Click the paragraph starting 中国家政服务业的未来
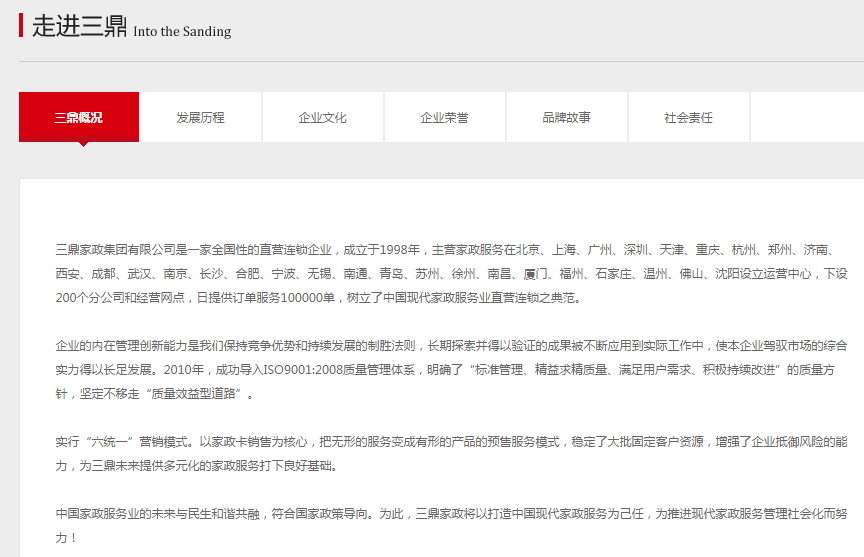864x557 pixels. coord(451,526)
